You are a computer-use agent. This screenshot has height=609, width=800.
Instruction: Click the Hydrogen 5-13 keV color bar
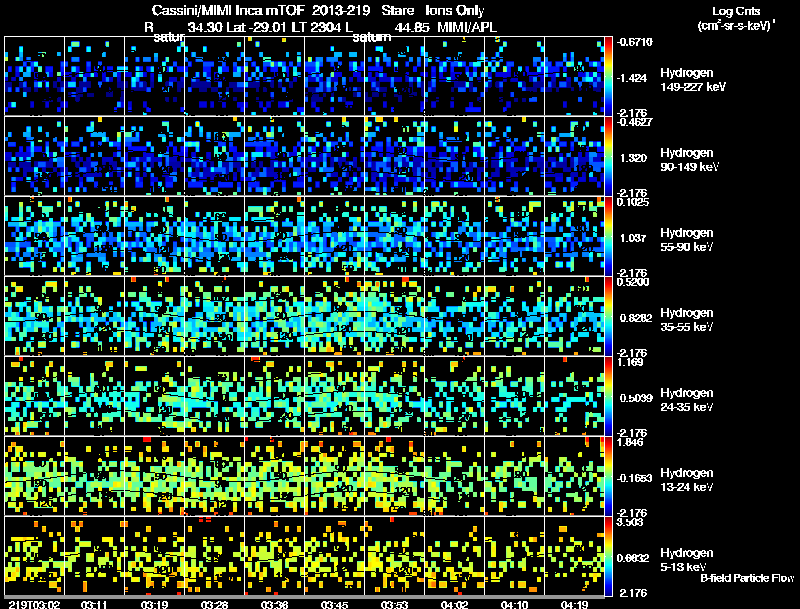pos(608,556)
